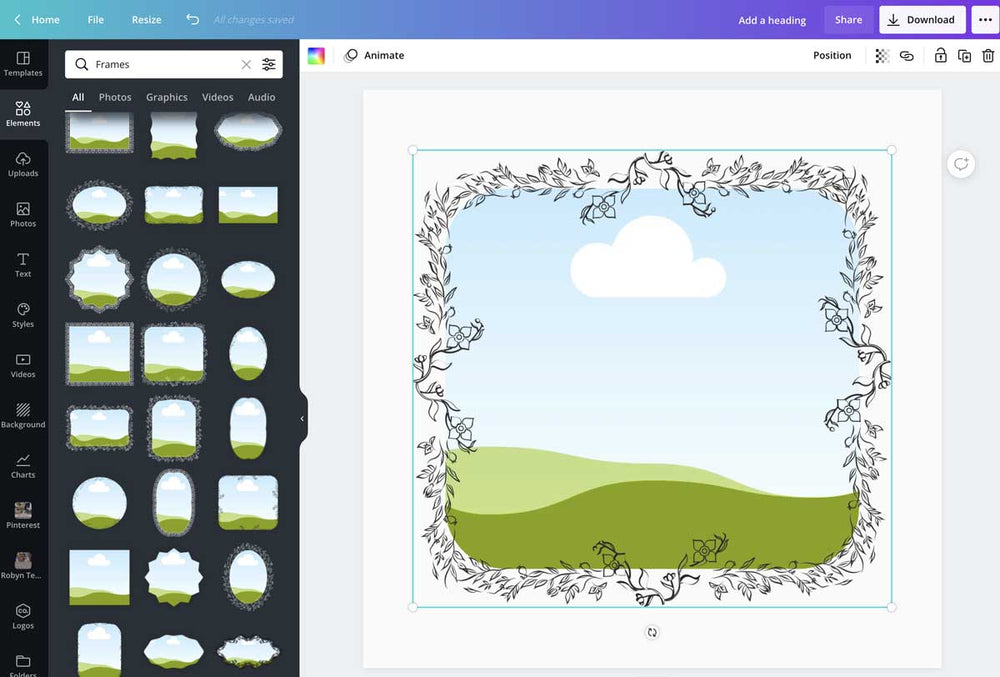Clear the Frames search with X

coord(246,64)
